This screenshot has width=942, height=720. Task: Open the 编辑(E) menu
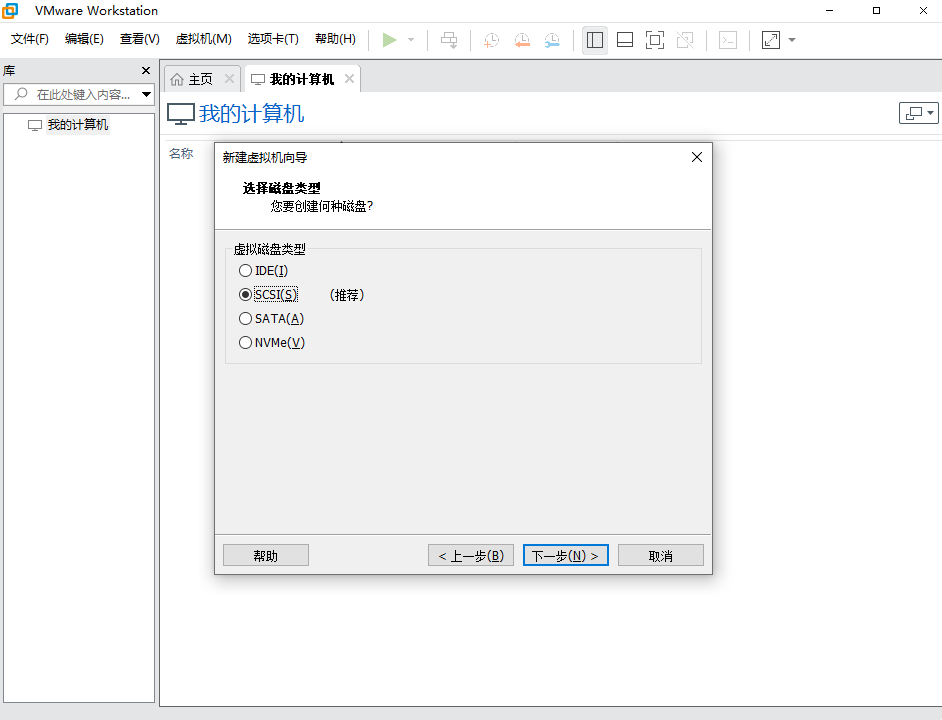(84, 39)
